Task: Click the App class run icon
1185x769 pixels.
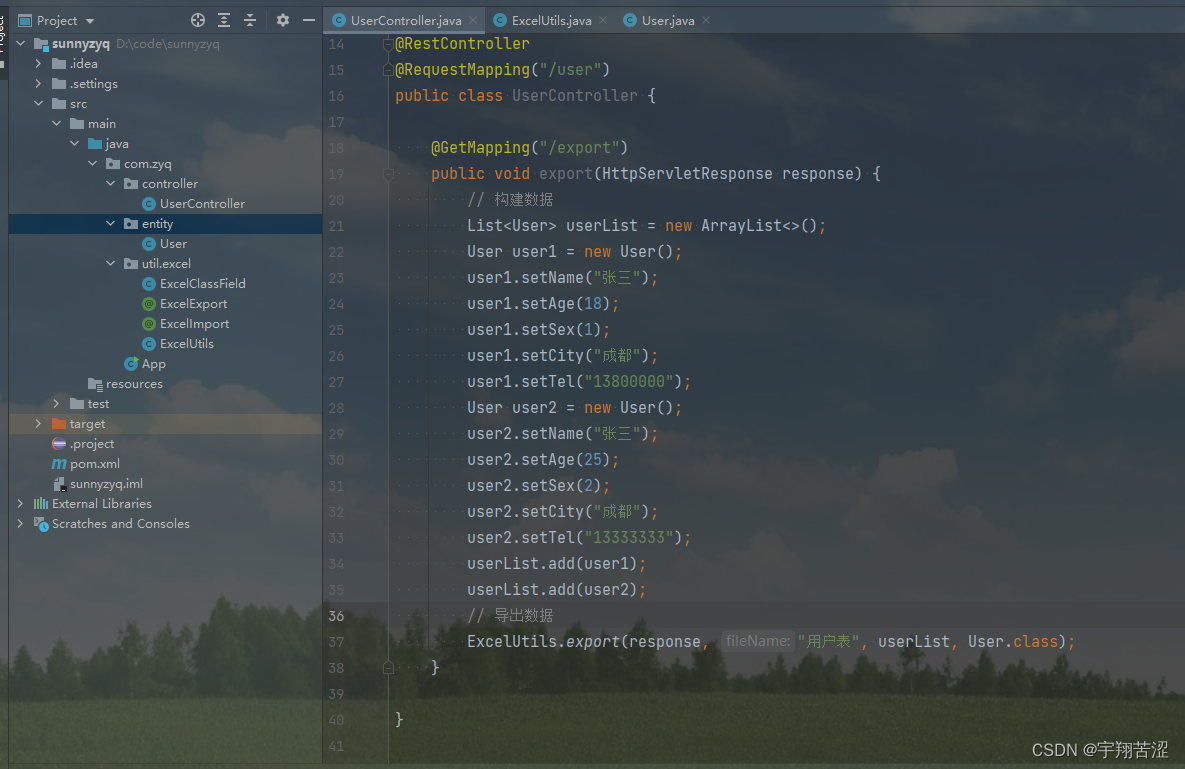Action: tap(131, 364)
